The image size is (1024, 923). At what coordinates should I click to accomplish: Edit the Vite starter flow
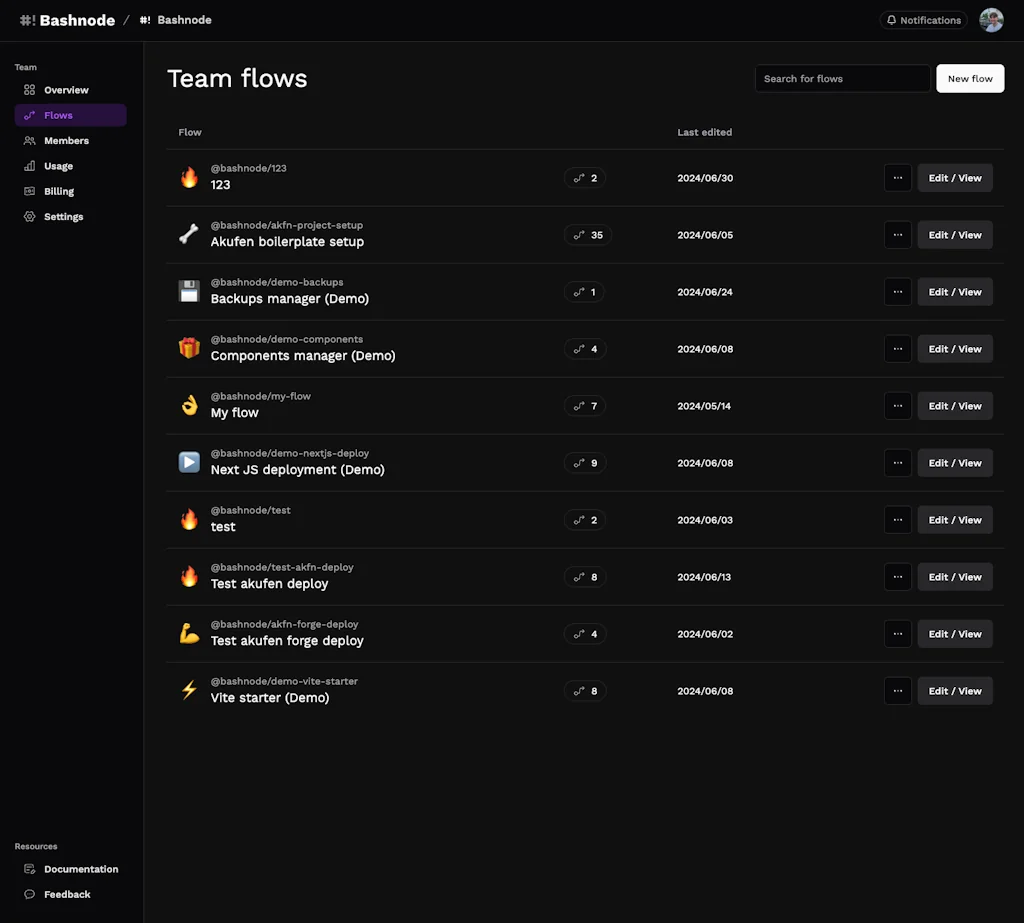pos(954,690)
